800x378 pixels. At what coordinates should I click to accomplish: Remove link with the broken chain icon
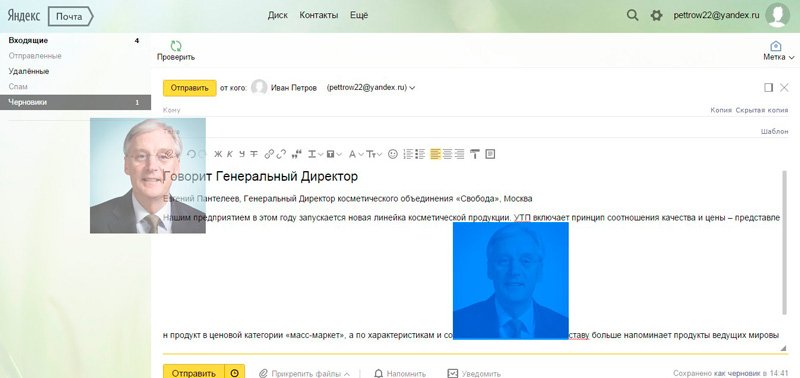click(281, 154)
